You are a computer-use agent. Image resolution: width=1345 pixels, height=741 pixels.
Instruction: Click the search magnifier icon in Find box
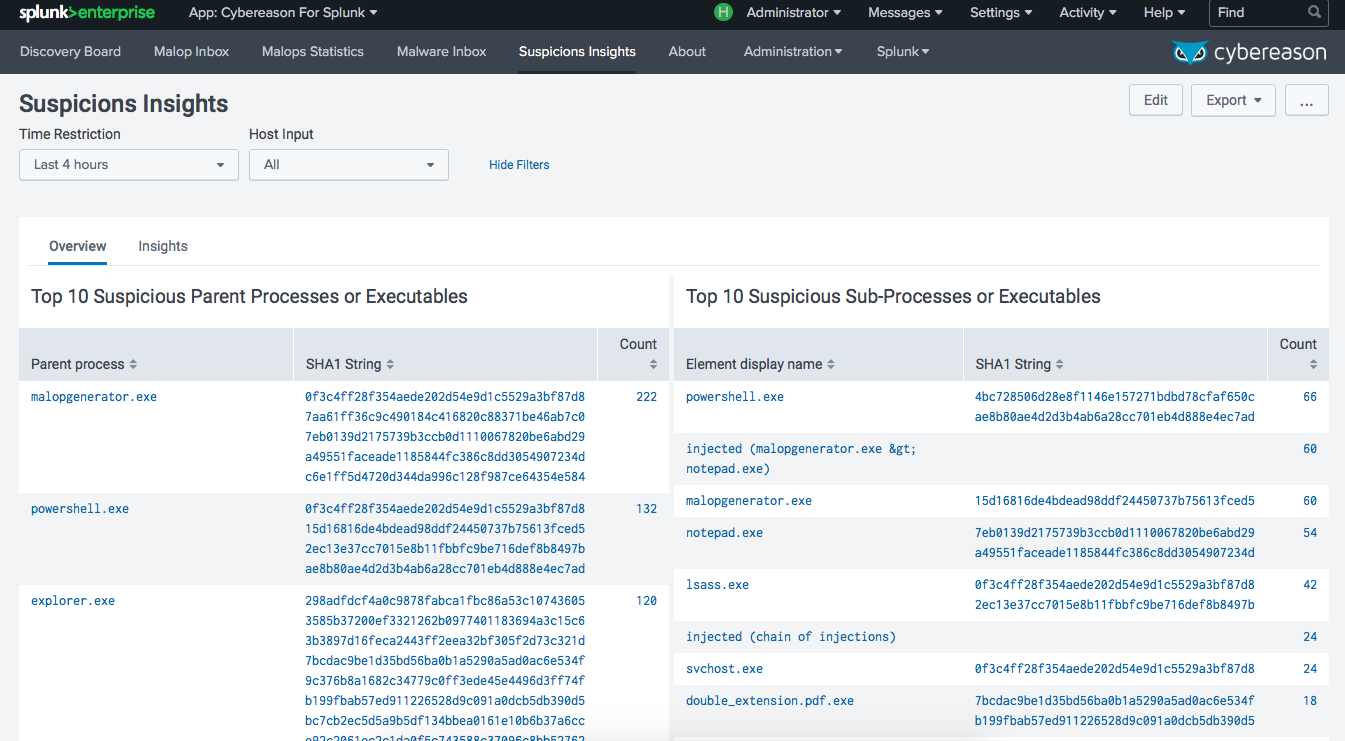(x=1314, y=13)
